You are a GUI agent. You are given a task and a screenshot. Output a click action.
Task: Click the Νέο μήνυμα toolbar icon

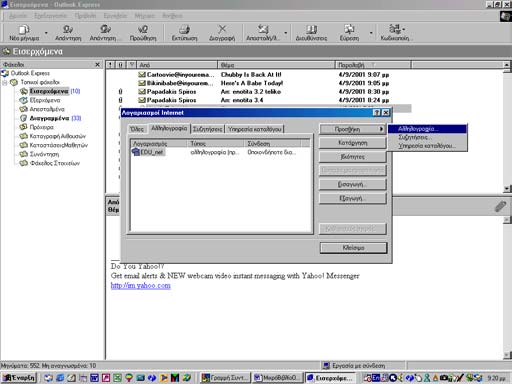click(24, 33)
